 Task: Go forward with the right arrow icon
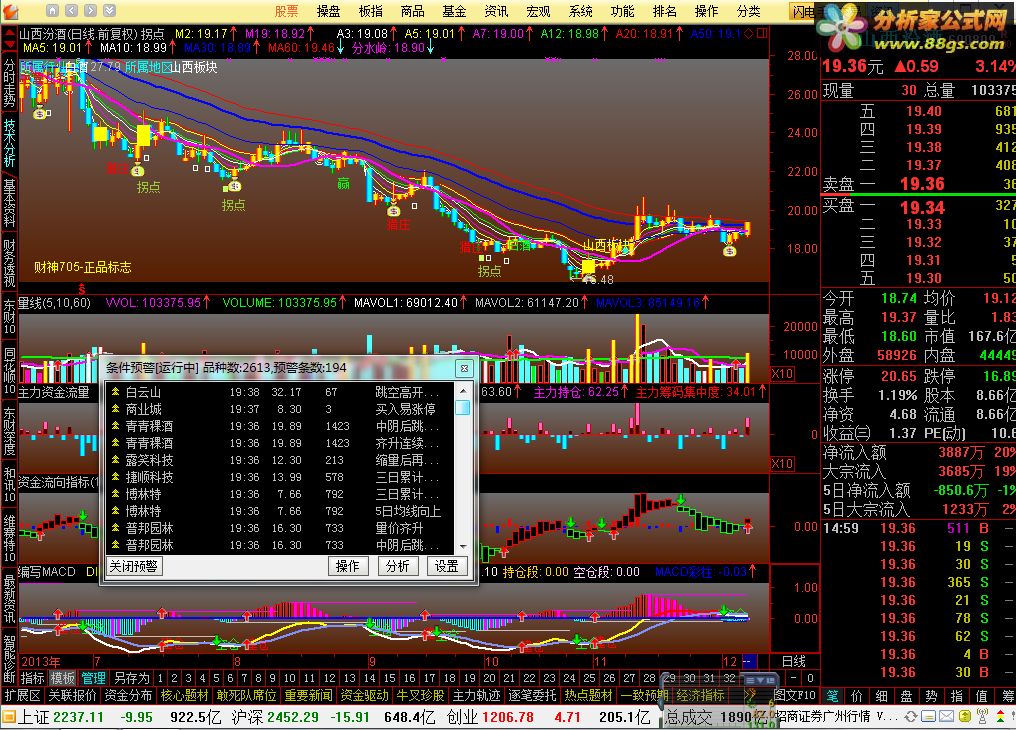[x=90, y=10]
